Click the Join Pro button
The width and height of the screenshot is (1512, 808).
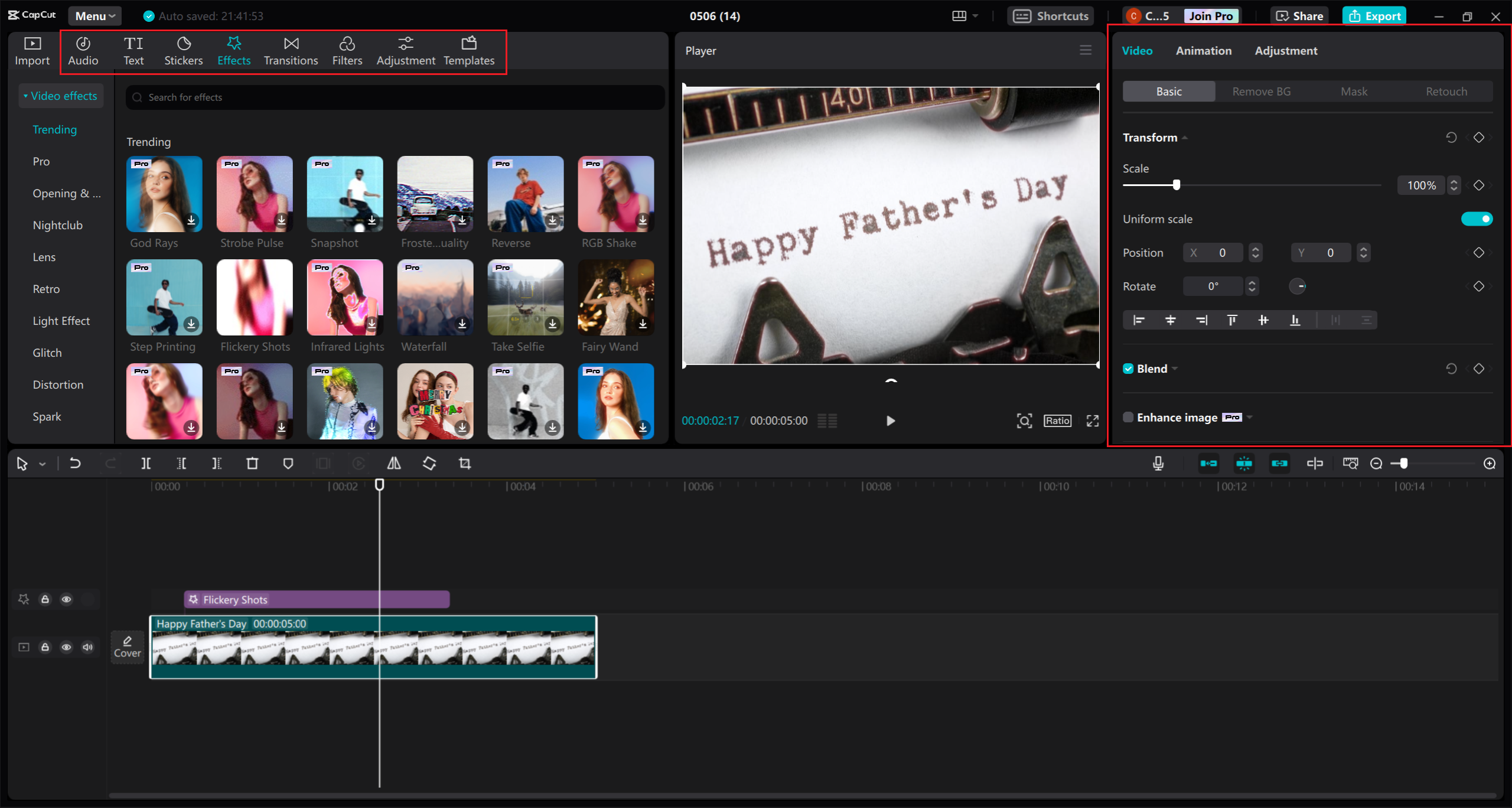pos(1211,16)
